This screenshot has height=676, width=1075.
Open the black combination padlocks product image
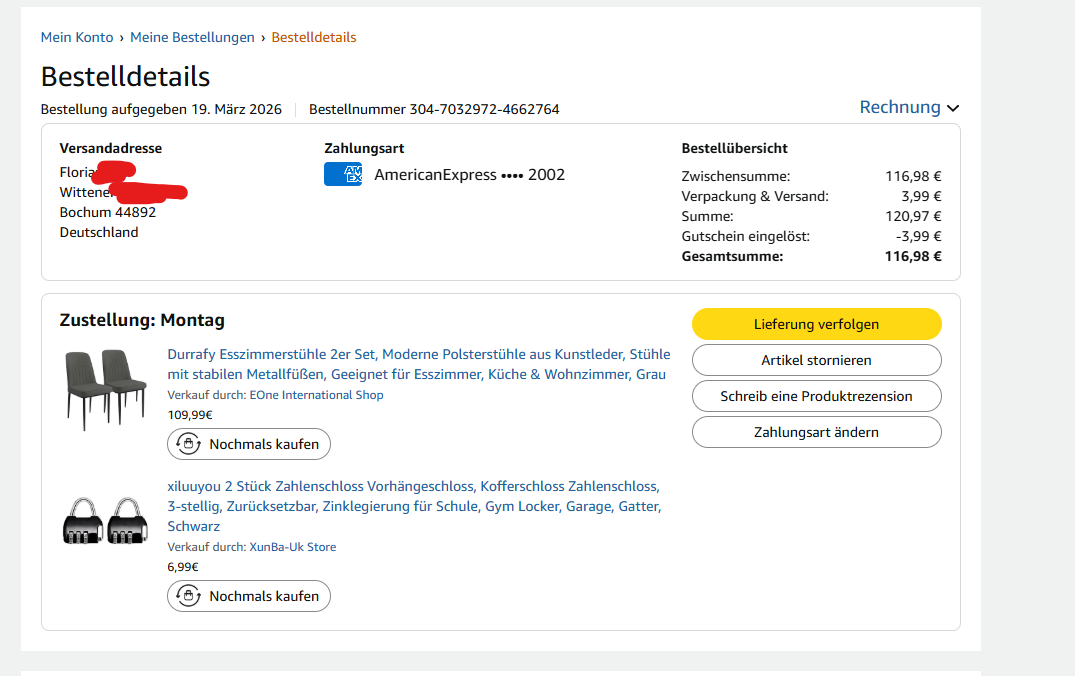[x=104, y=520]
